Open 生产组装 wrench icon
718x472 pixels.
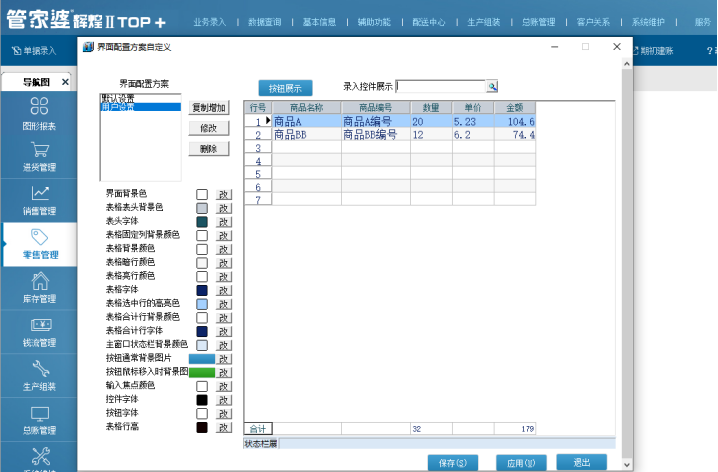pos(40,369)
